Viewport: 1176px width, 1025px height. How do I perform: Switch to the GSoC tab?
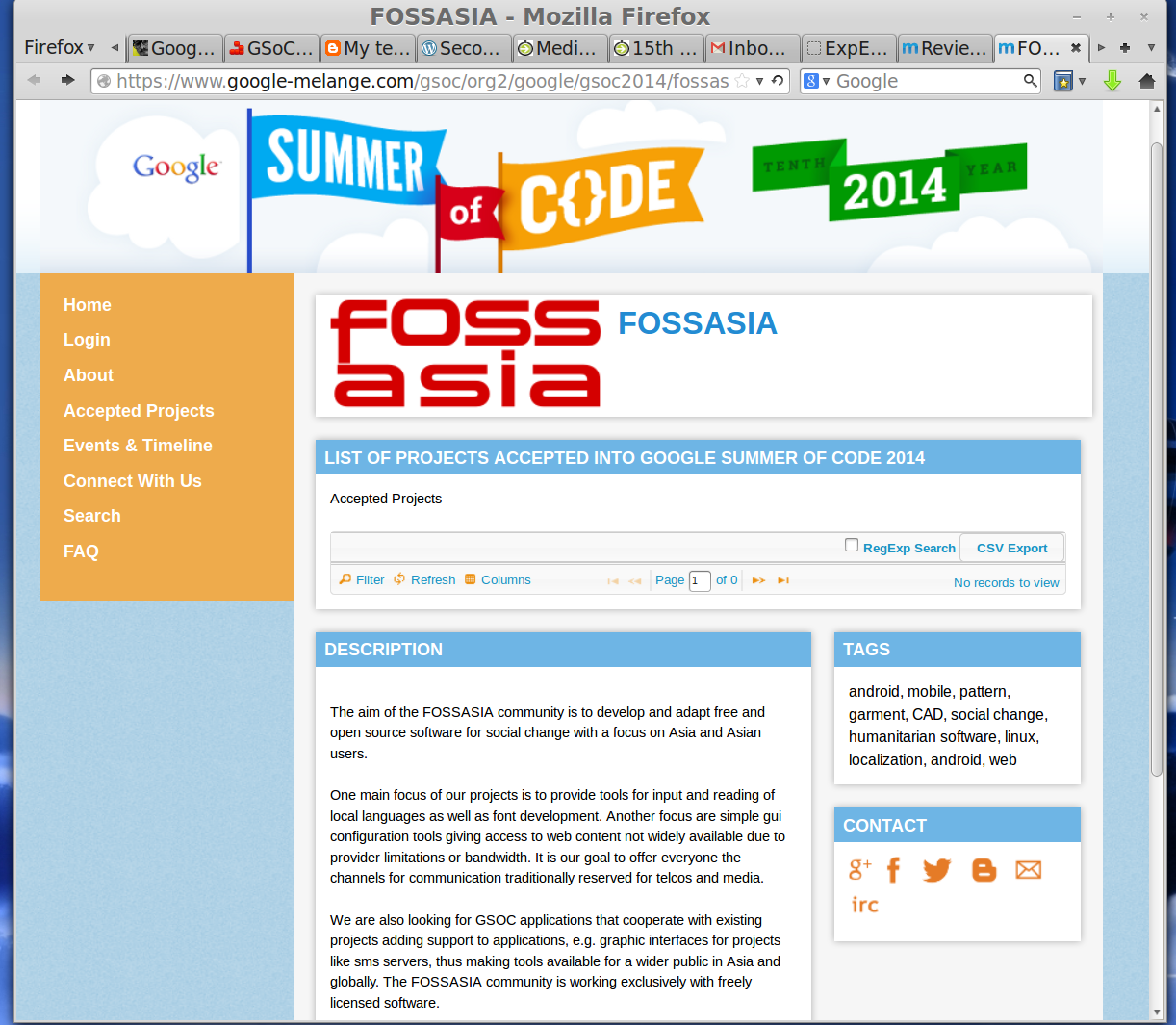271,48
